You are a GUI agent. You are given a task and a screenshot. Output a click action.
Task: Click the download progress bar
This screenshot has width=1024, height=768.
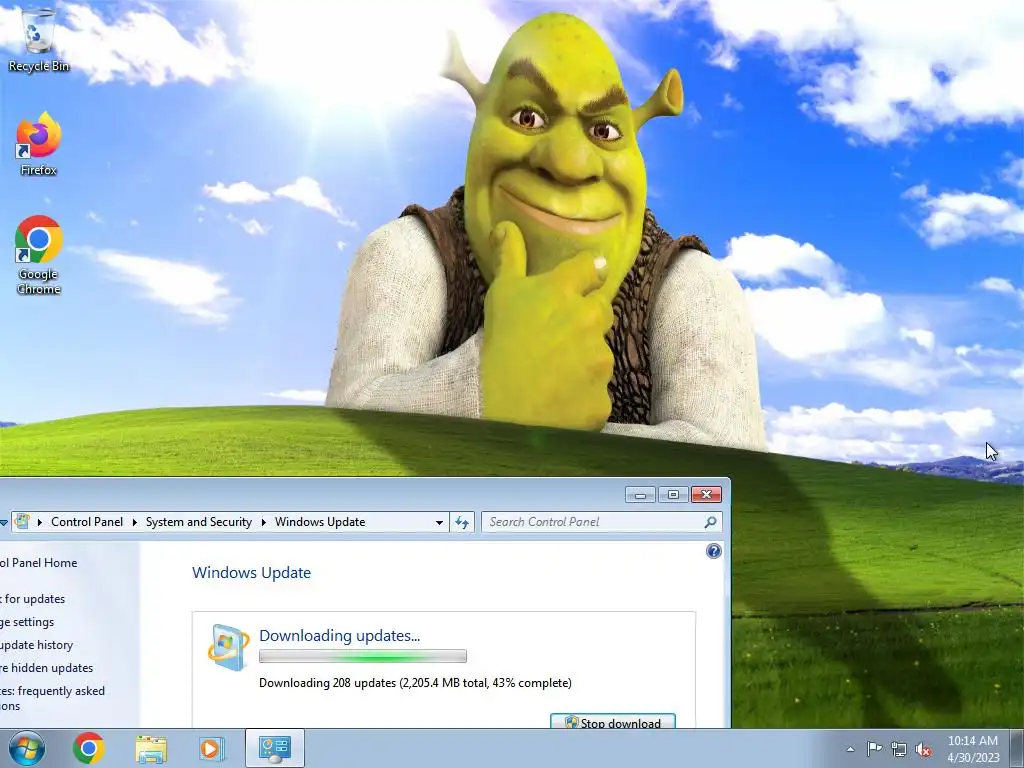362,656
